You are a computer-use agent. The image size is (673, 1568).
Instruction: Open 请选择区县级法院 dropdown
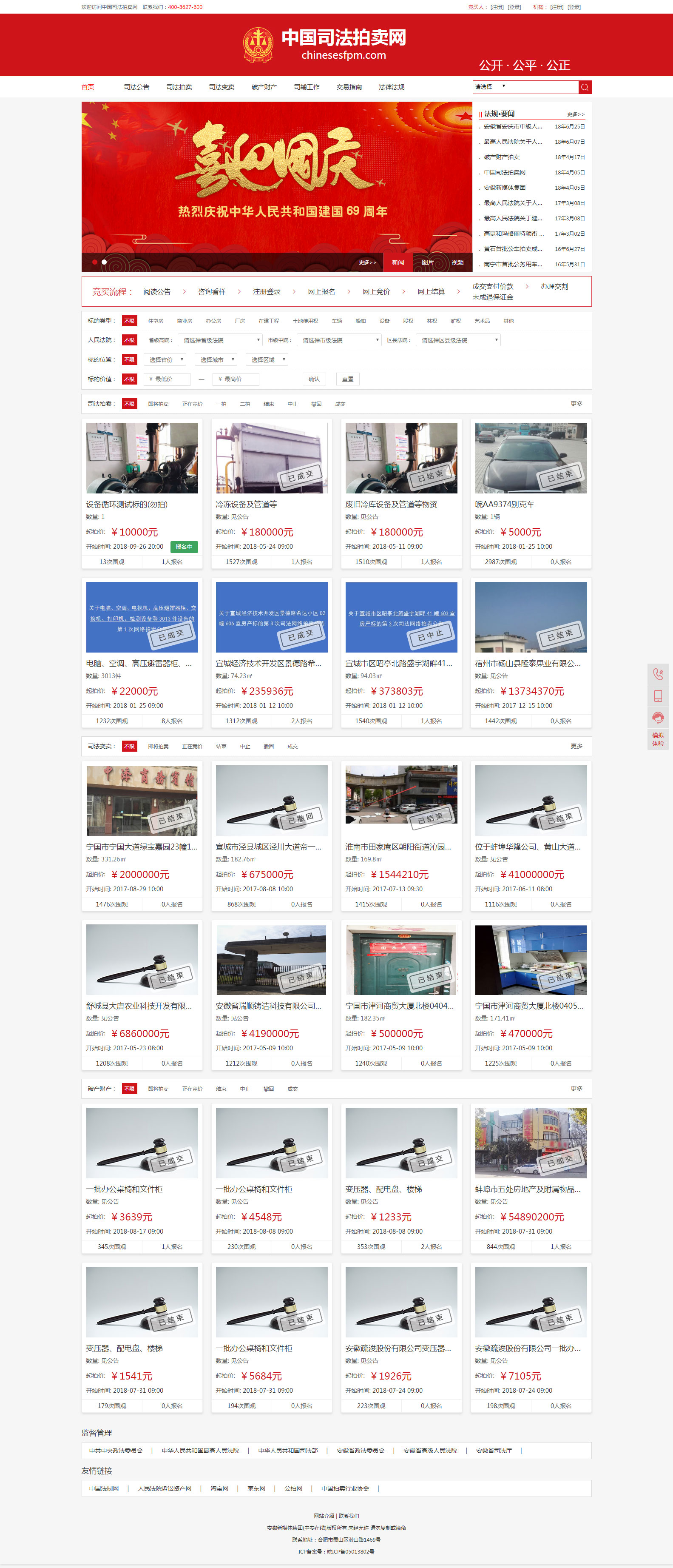458,340
